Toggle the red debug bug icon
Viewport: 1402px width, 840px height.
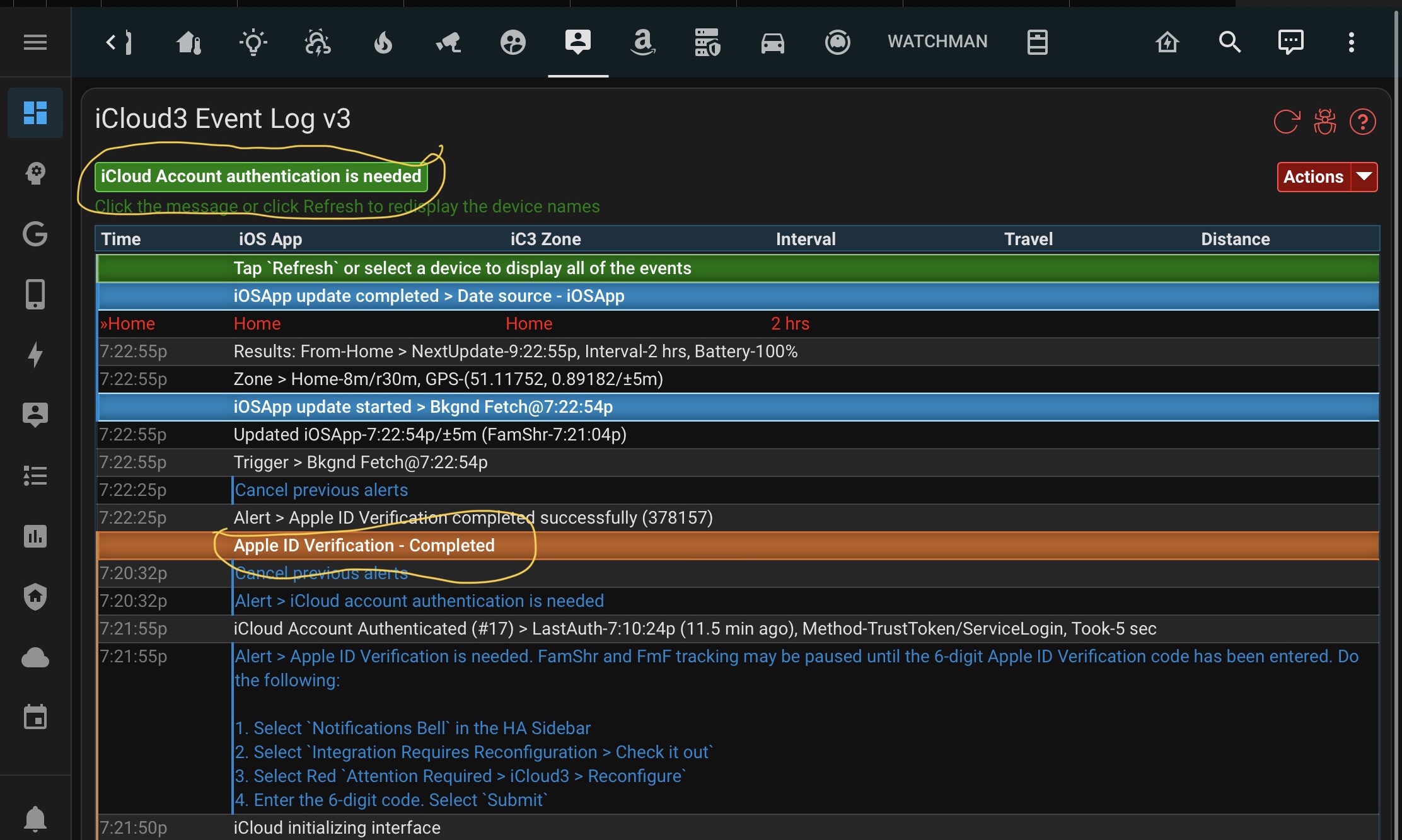point(1325,122)
